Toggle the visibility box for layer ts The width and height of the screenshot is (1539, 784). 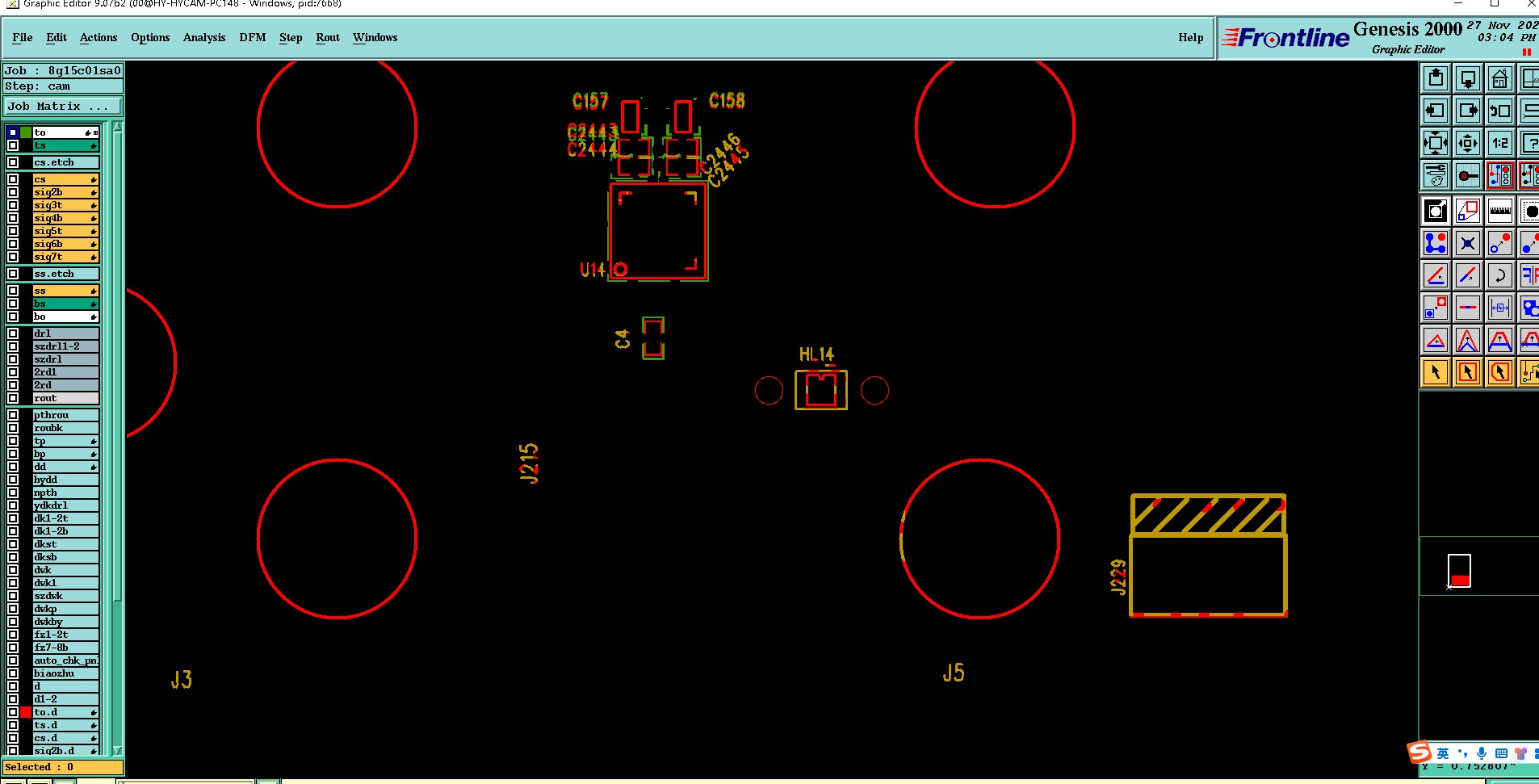[13, 145]
